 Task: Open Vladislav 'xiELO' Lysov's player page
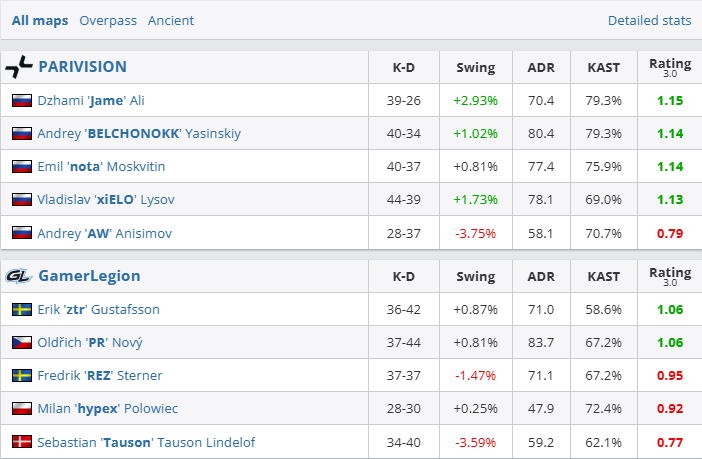pos(106,200)
